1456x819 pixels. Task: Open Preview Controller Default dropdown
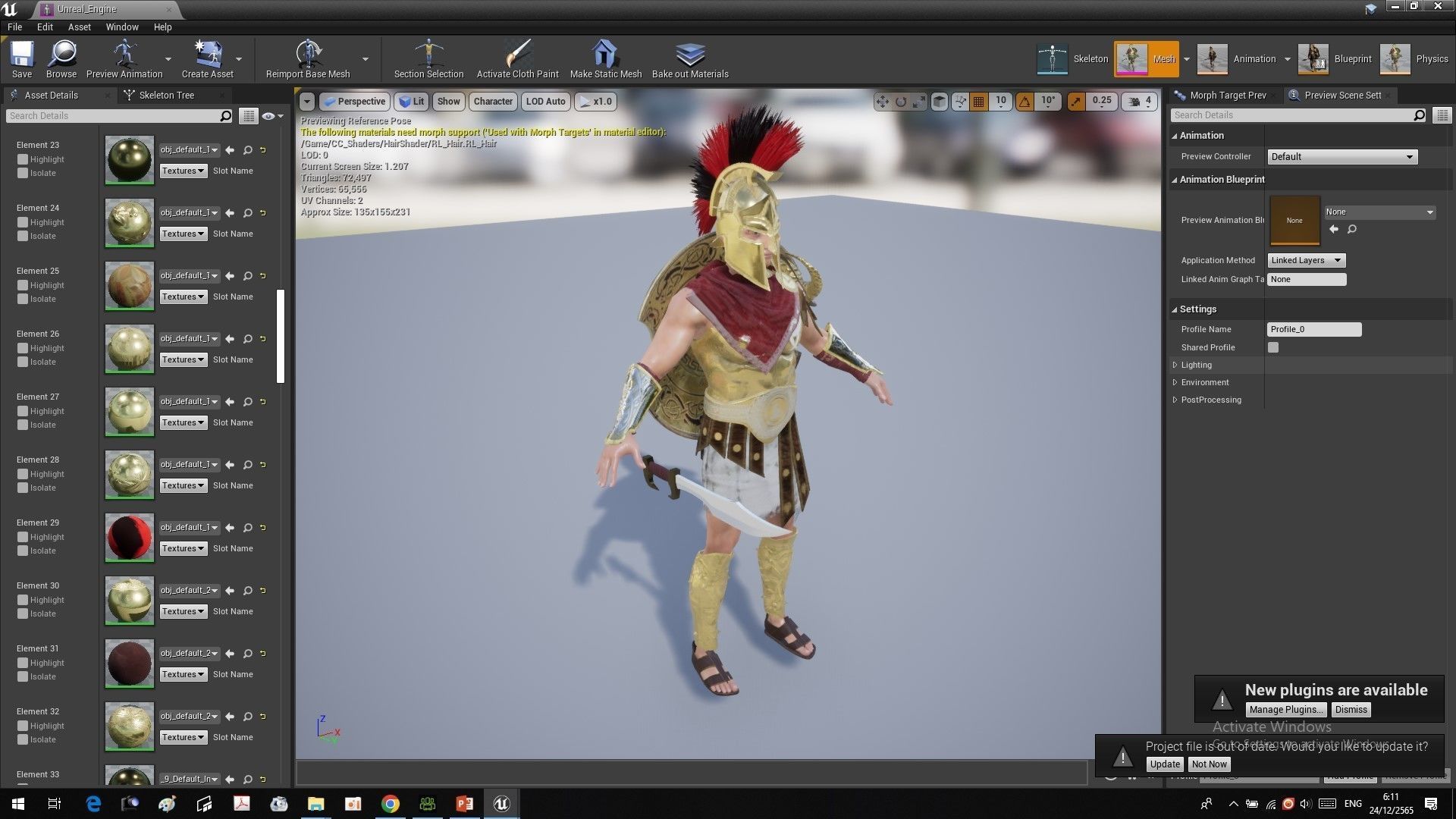click(x=1342, y=157)
